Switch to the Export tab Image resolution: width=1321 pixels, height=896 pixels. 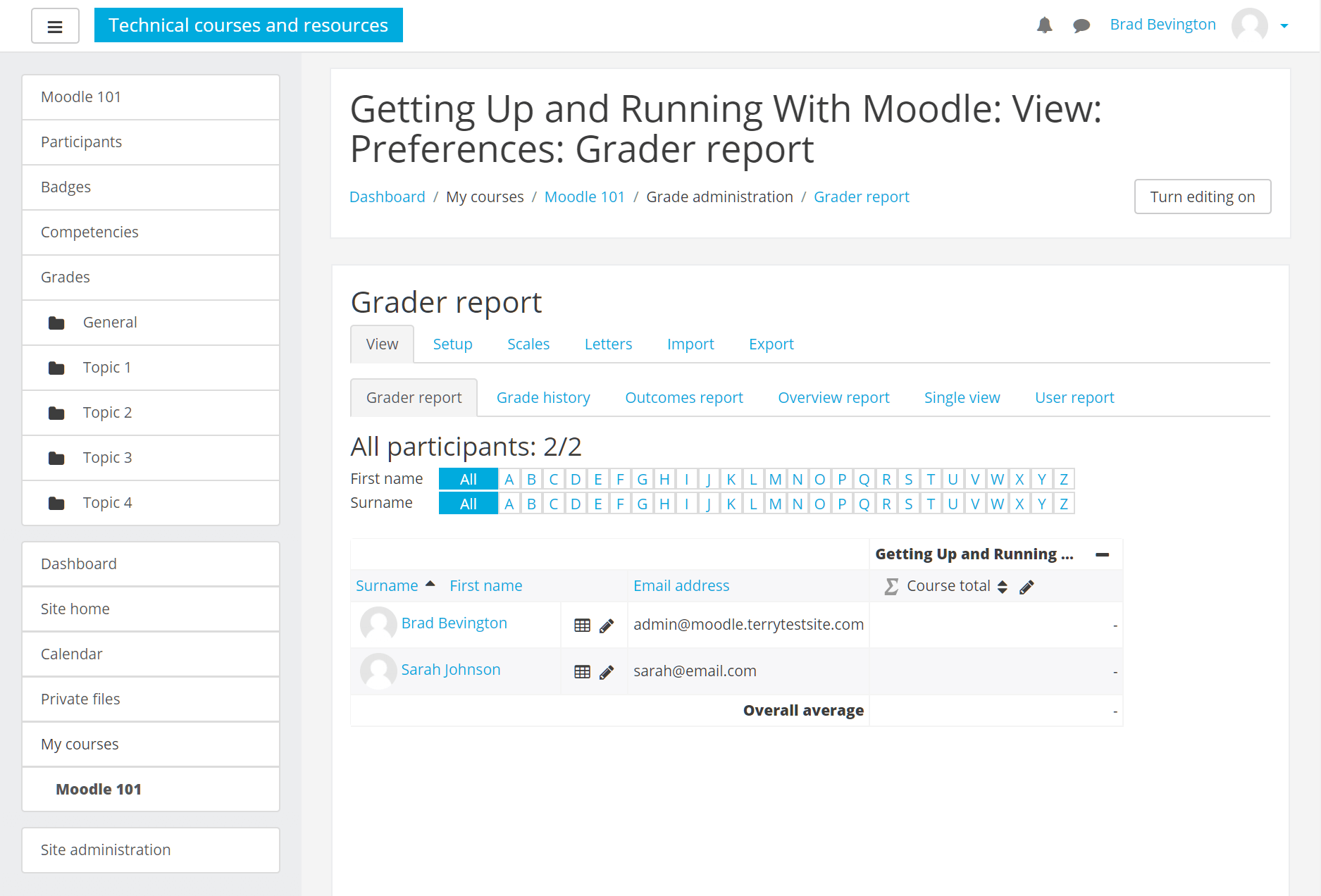[x=771, y=344]
